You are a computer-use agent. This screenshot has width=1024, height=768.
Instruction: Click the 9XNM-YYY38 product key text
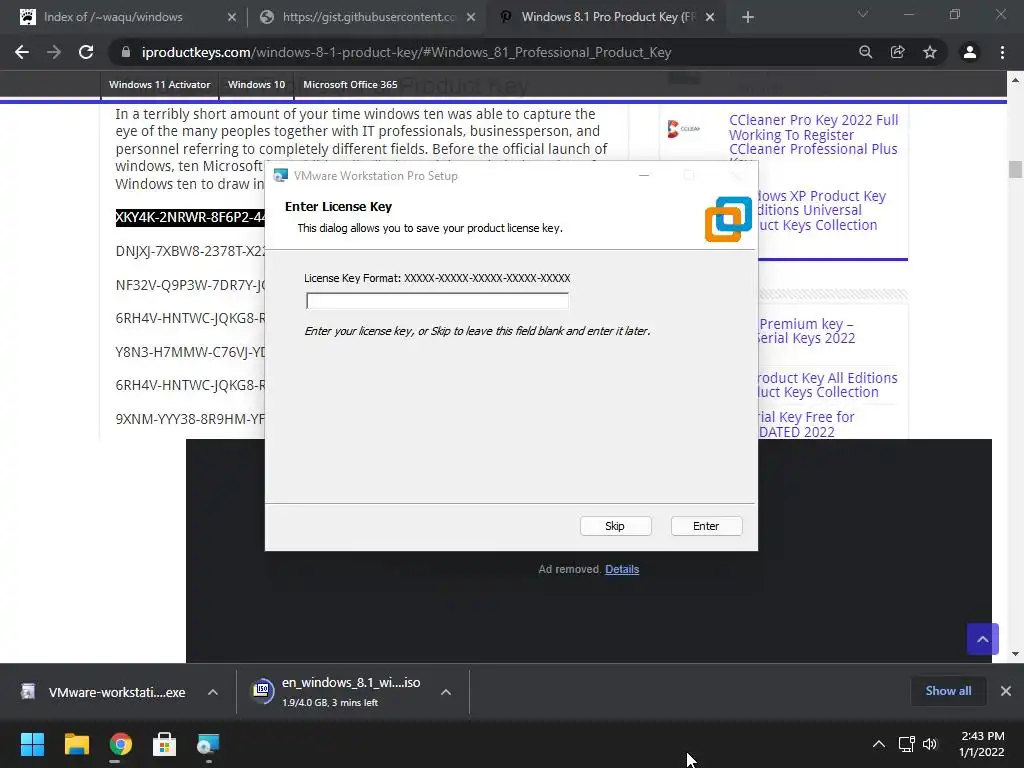tap(190, 419)
